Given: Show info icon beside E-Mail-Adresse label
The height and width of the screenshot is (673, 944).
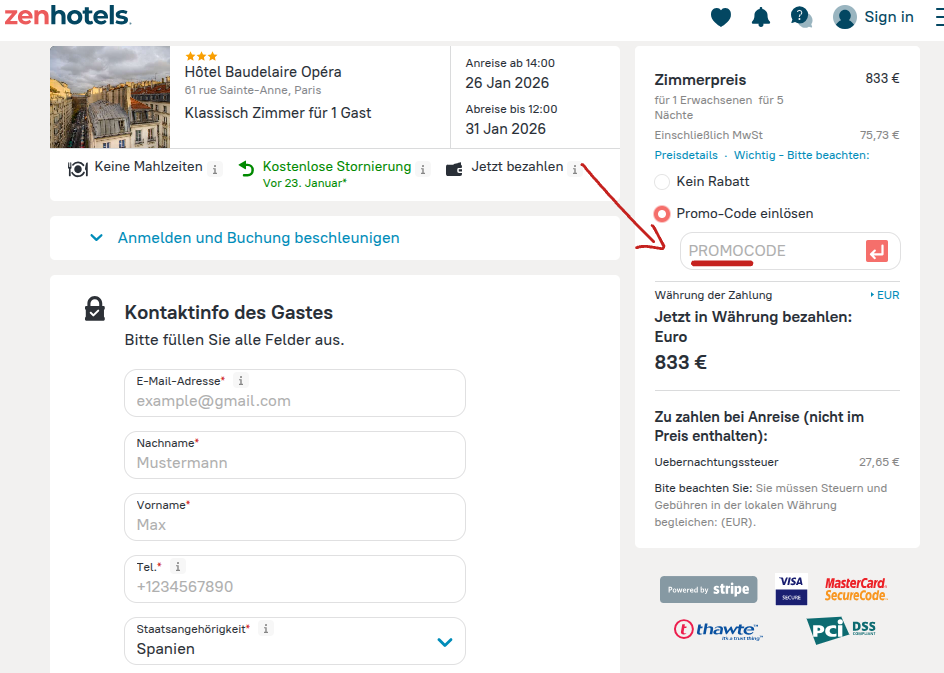Looking at the screenshot, I should pyautogui.click(x=241, y=380).
